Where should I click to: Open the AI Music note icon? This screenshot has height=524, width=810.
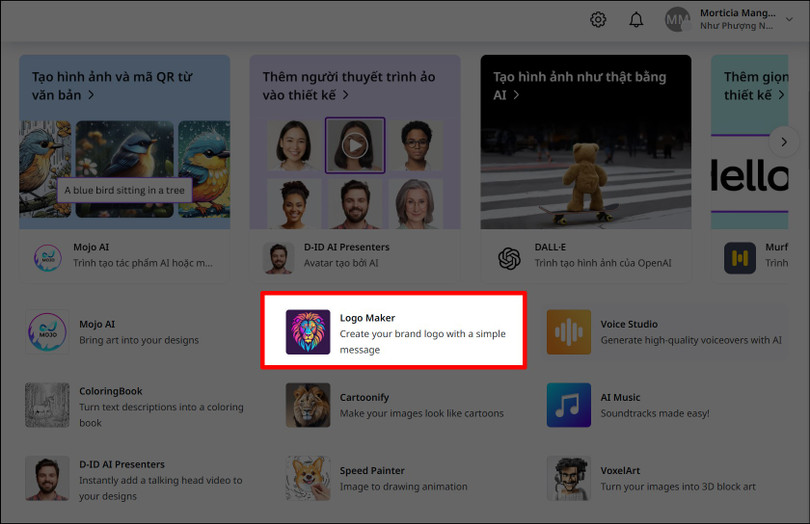(x=568, y=405)
